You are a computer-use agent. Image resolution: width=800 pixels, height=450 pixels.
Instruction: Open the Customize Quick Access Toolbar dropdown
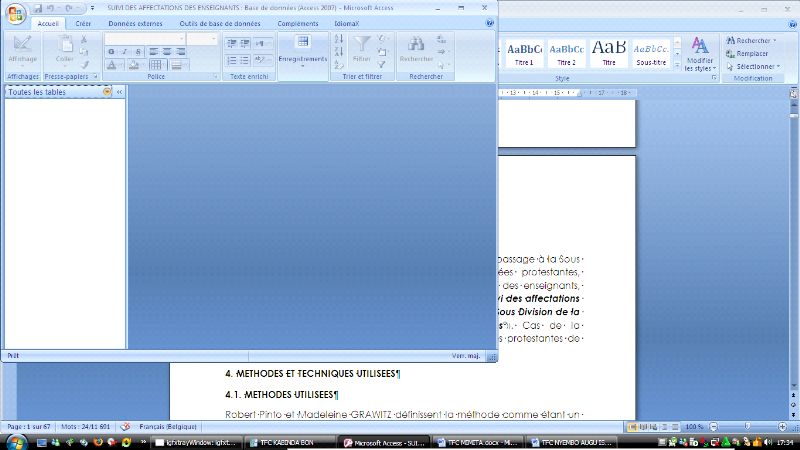coord(92,8)
